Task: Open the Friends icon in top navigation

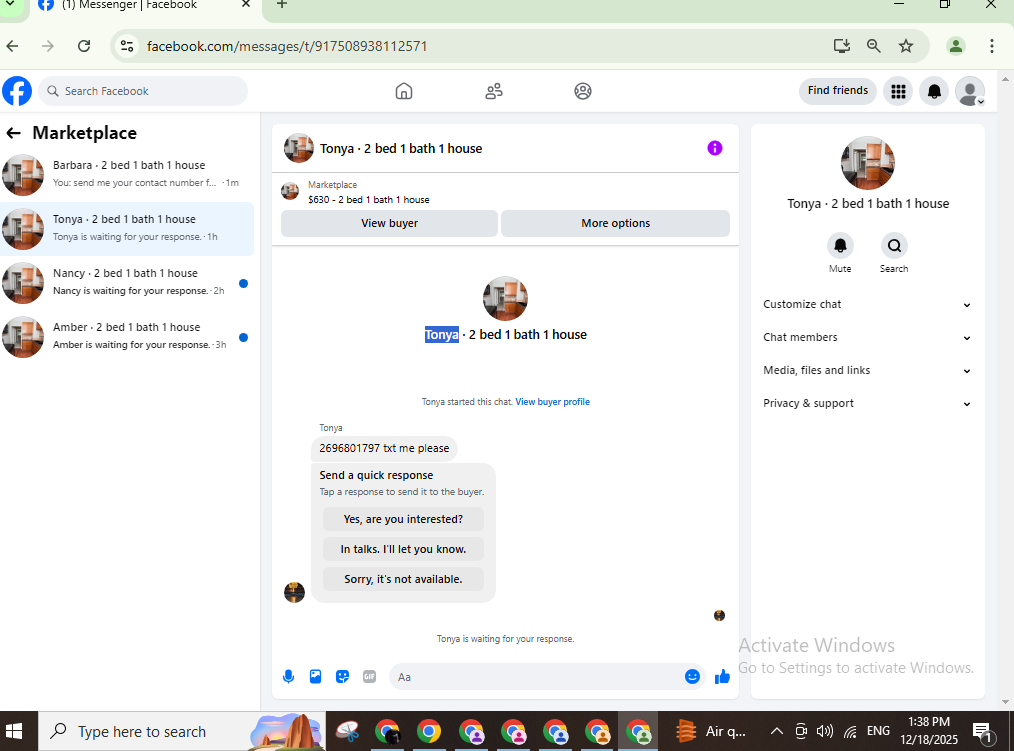Action: (x=494, y=91)
